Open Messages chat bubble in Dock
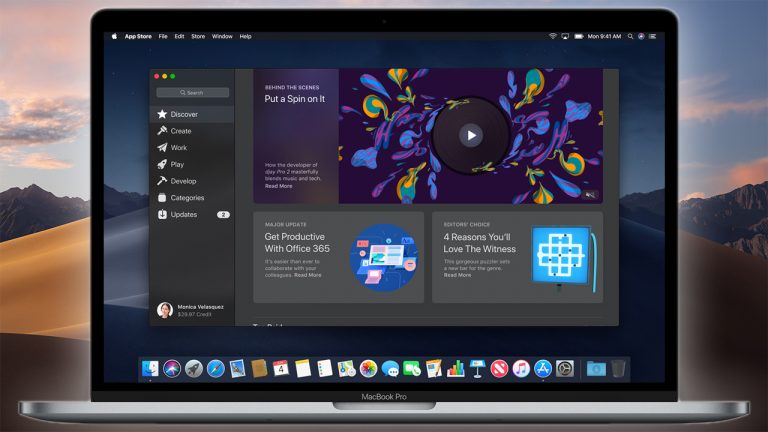768x432 pixels. click(390, 368)
